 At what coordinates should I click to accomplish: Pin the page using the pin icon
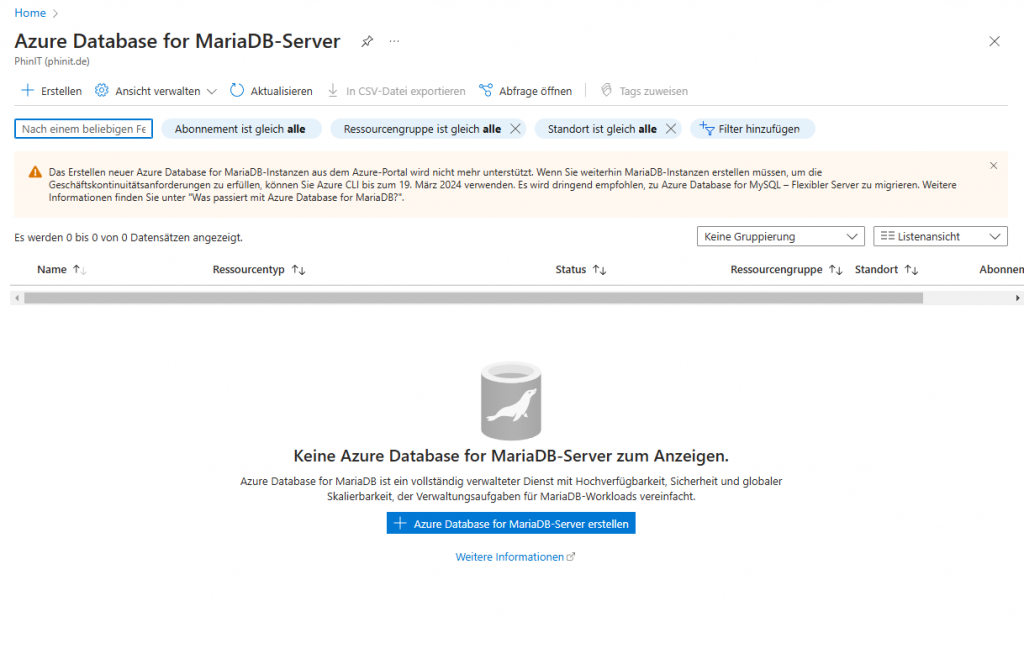coord(366,41)
